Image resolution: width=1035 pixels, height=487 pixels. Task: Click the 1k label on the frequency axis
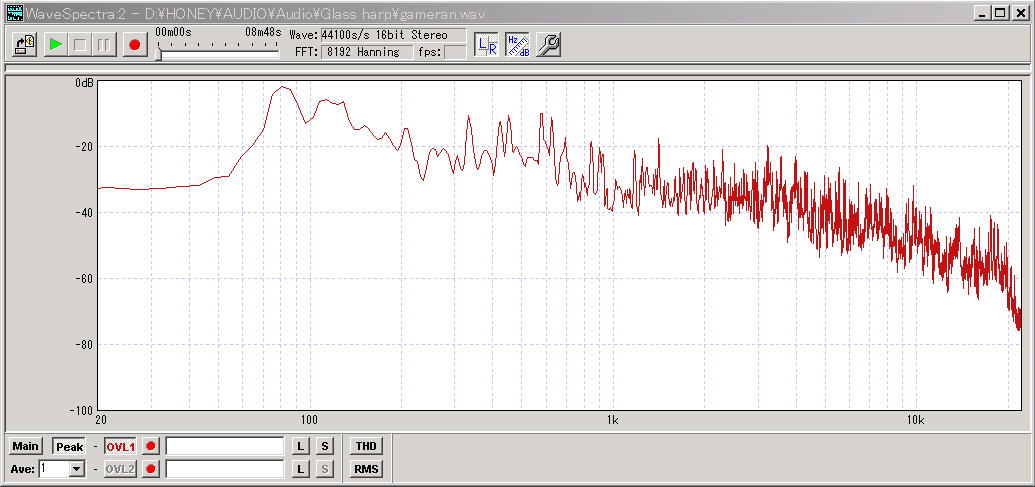(613, 420)
